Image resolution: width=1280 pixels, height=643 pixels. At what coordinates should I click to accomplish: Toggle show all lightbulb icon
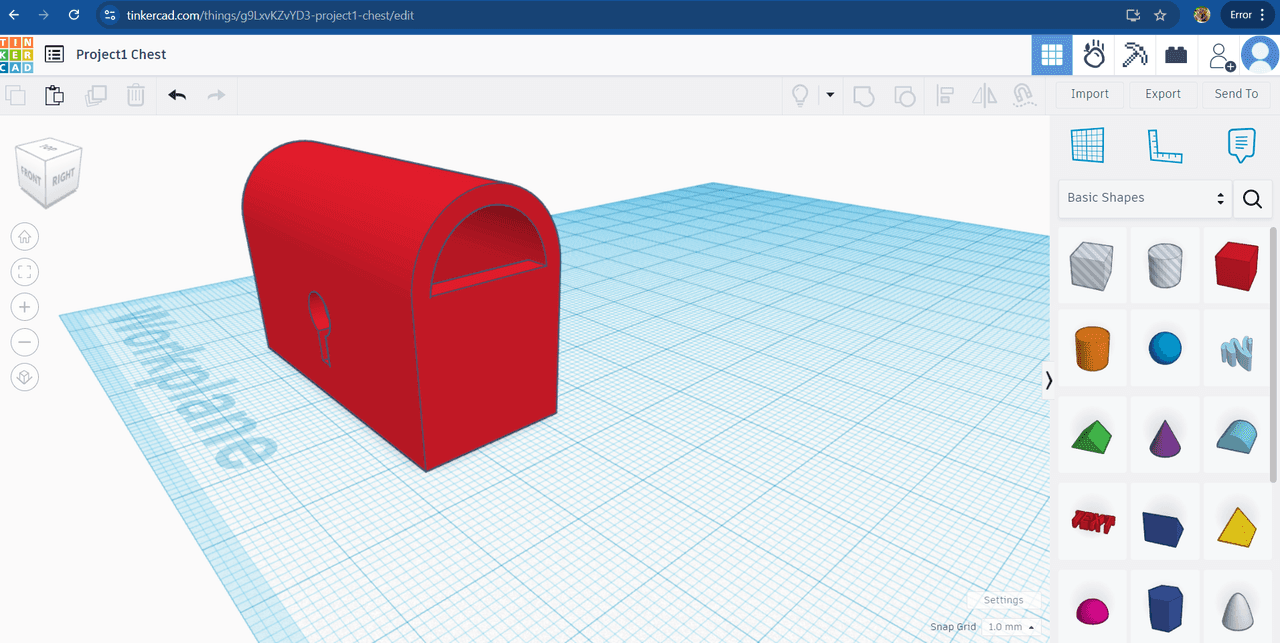(800, 95)
